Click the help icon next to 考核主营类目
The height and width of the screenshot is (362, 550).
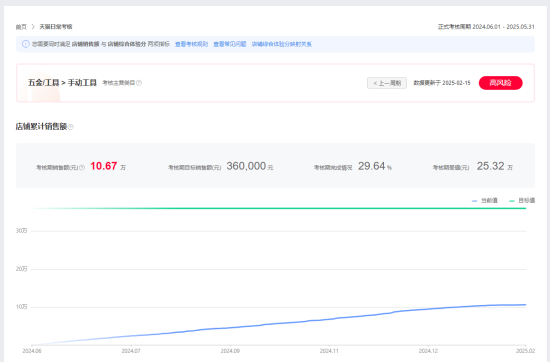(x=139, y=83)
